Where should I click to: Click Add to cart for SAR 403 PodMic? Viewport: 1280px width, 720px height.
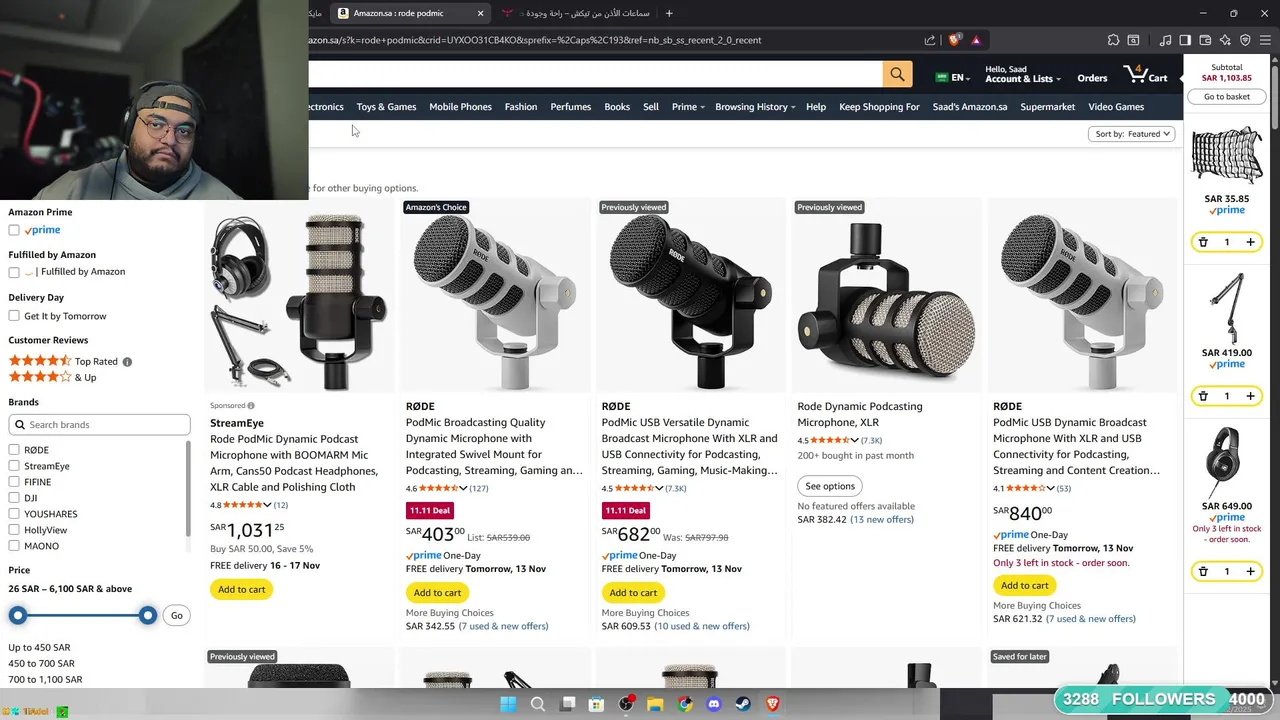[x=437, y=593]
